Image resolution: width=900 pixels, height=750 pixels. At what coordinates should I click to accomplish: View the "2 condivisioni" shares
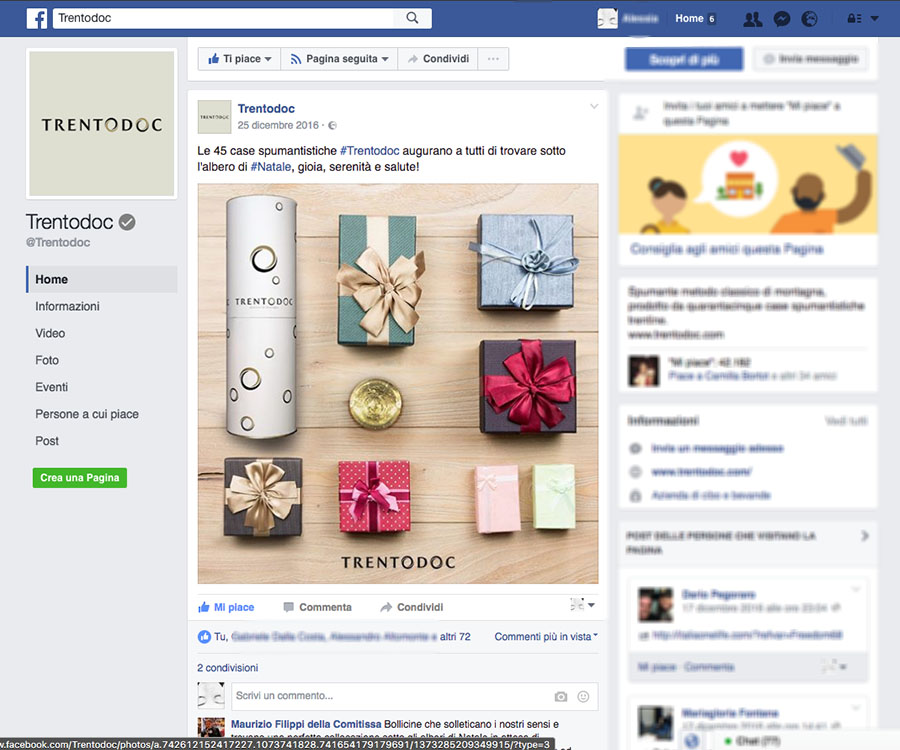point(228,668)
